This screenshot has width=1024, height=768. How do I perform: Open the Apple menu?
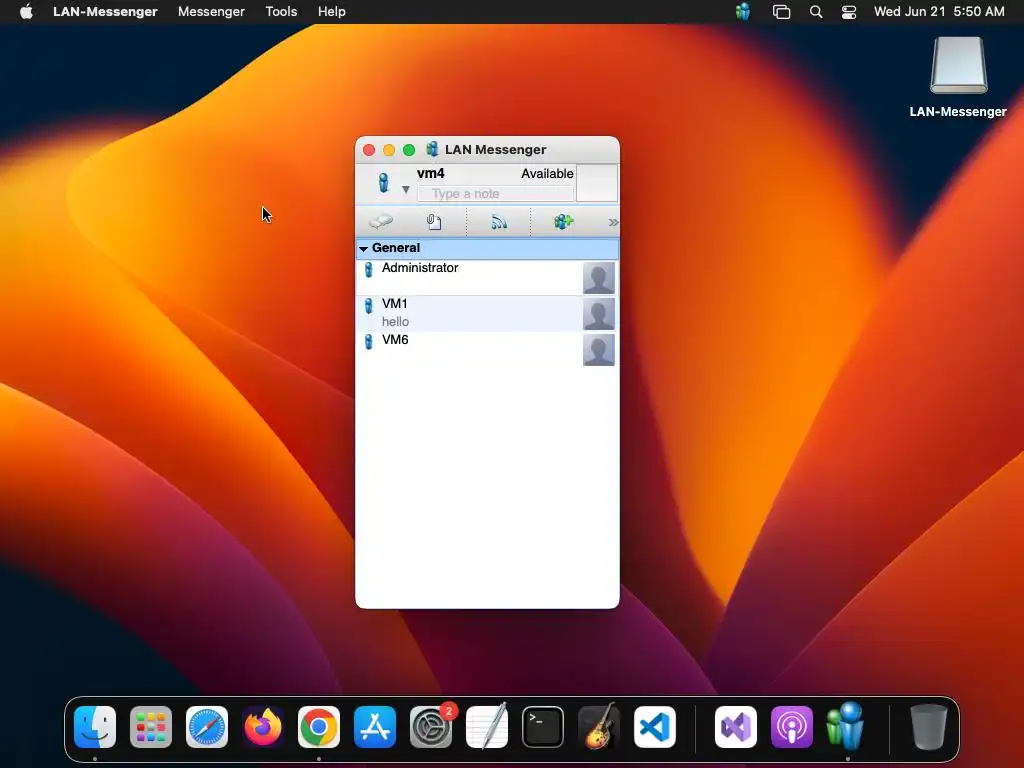tap(26, 12)
